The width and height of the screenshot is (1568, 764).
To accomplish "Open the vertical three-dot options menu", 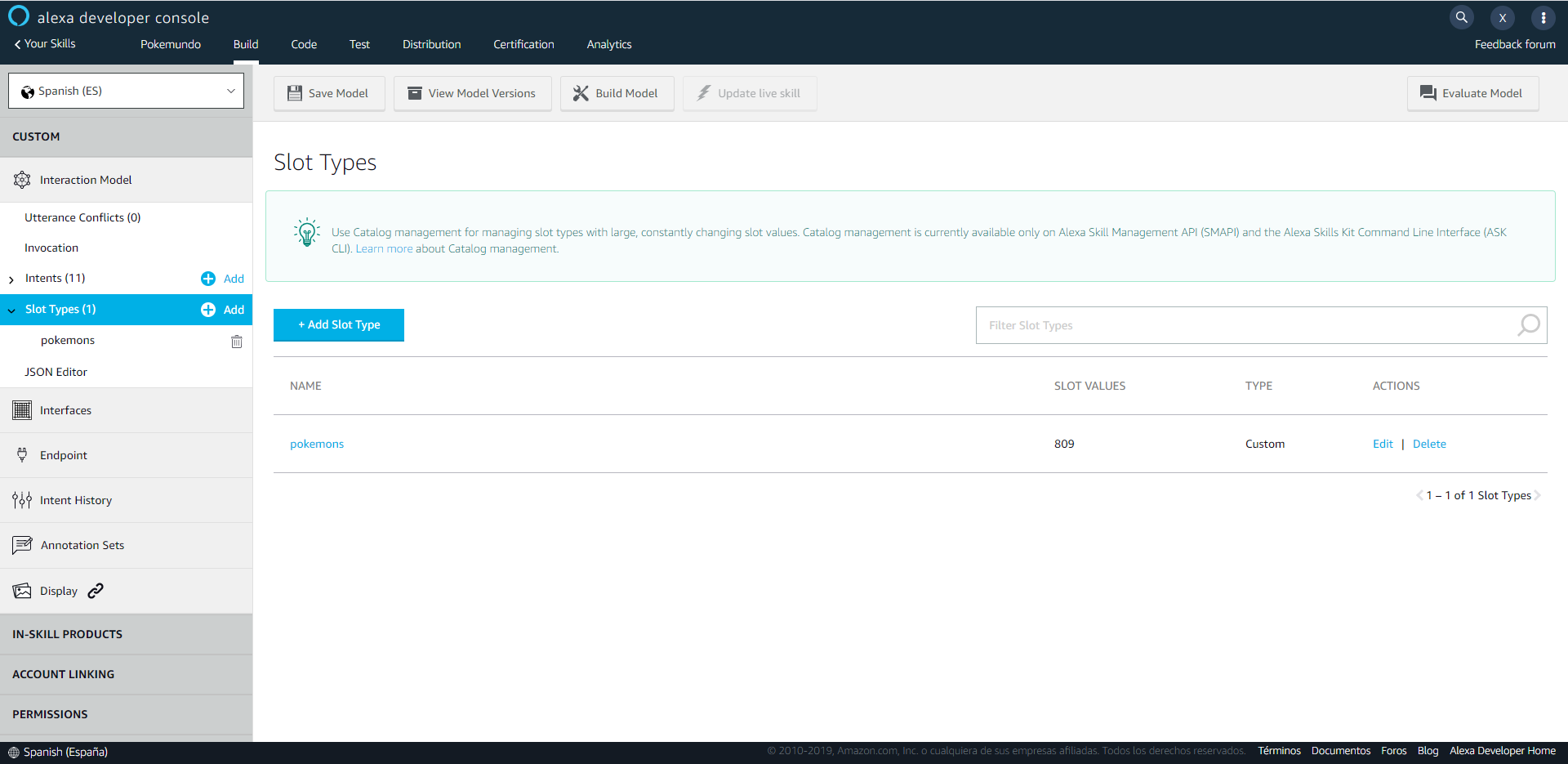I will click(x=1543, y=17).
